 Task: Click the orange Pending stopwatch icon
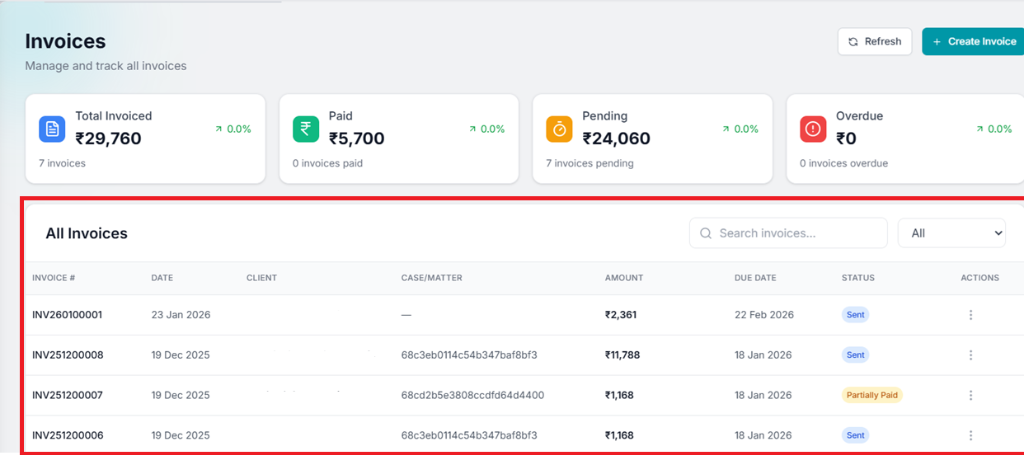pos(559,129)
